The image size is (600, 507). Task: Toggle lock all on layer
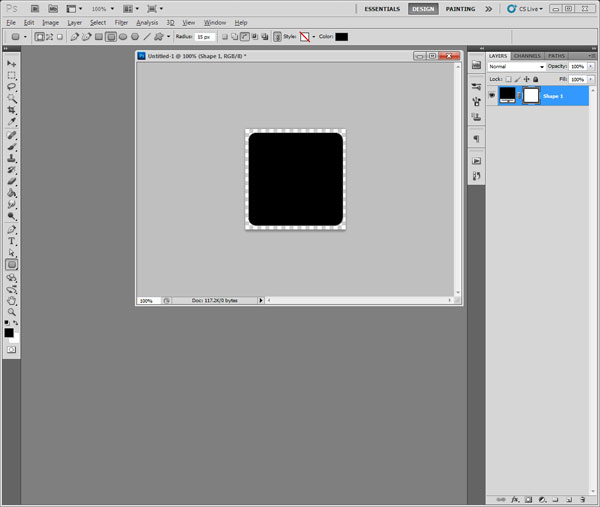[x=536, y=79]
